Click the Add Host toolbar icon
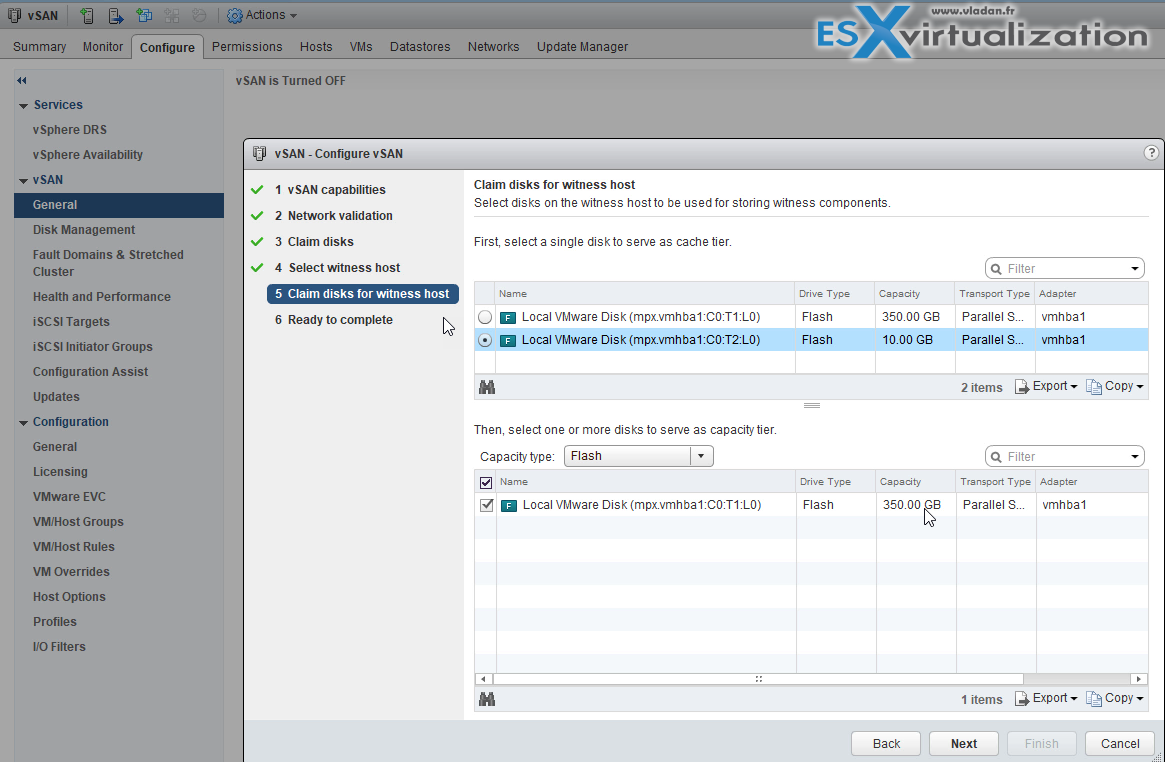The image size is (1165, 762). (x=87, y=15)
